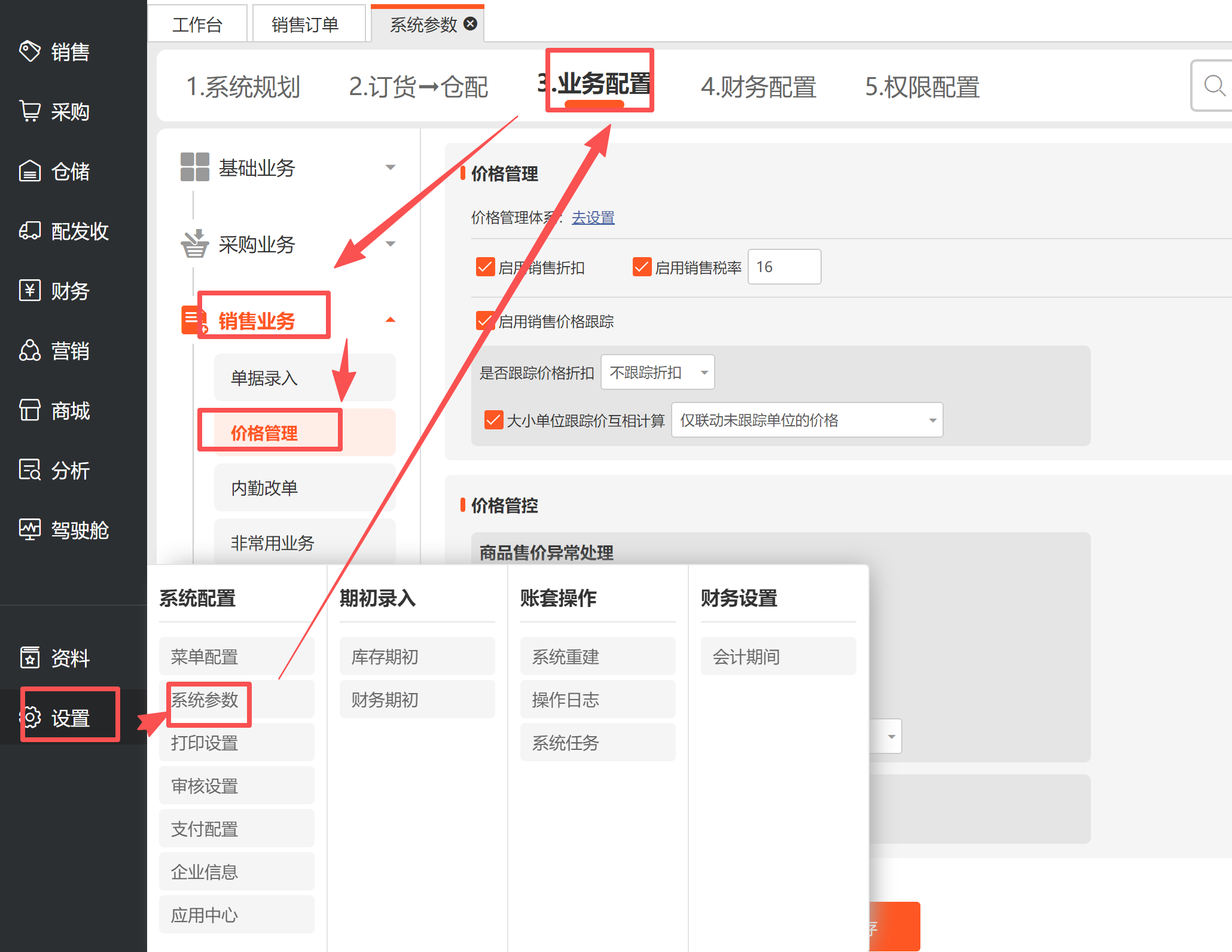Click the 去设置 link
This screenshot has height=952, width=1232.
point(593,217)
